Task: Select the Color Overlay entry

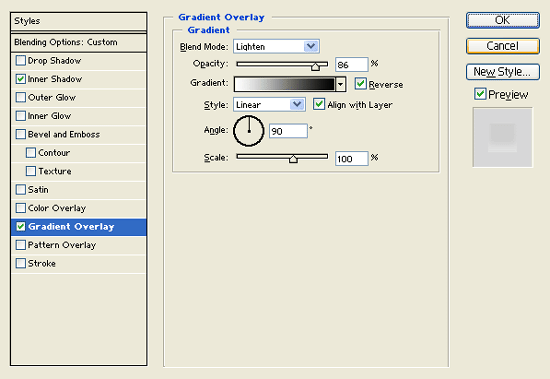Action: pyautogui.click(x=57, y=208)
